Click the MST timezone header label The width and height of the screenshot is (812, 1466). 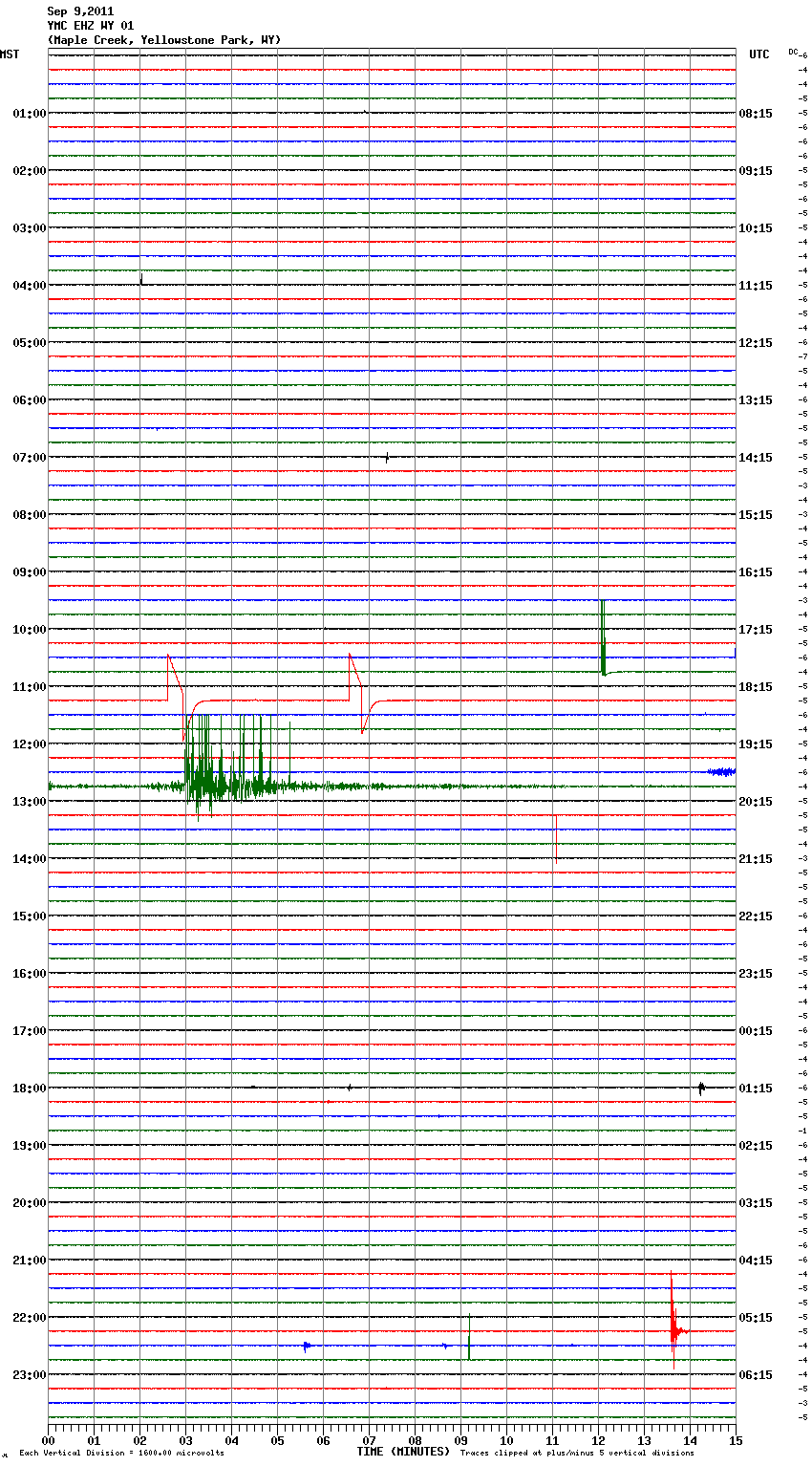pos(10,54)
